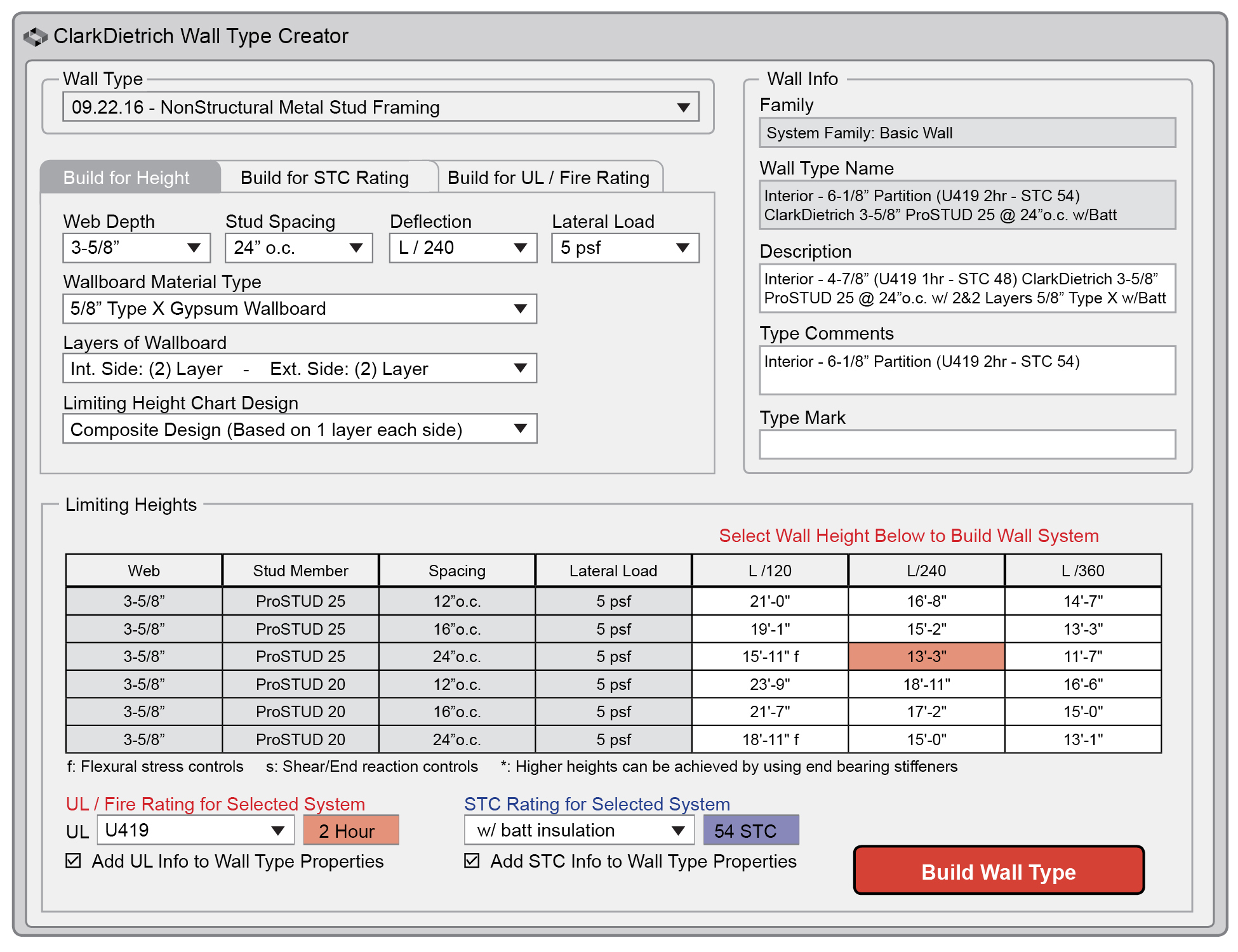Select 18'-11" L/240 height cell
The height and width of the screenshot is (952, 1238).
click(x=926, y=684)
